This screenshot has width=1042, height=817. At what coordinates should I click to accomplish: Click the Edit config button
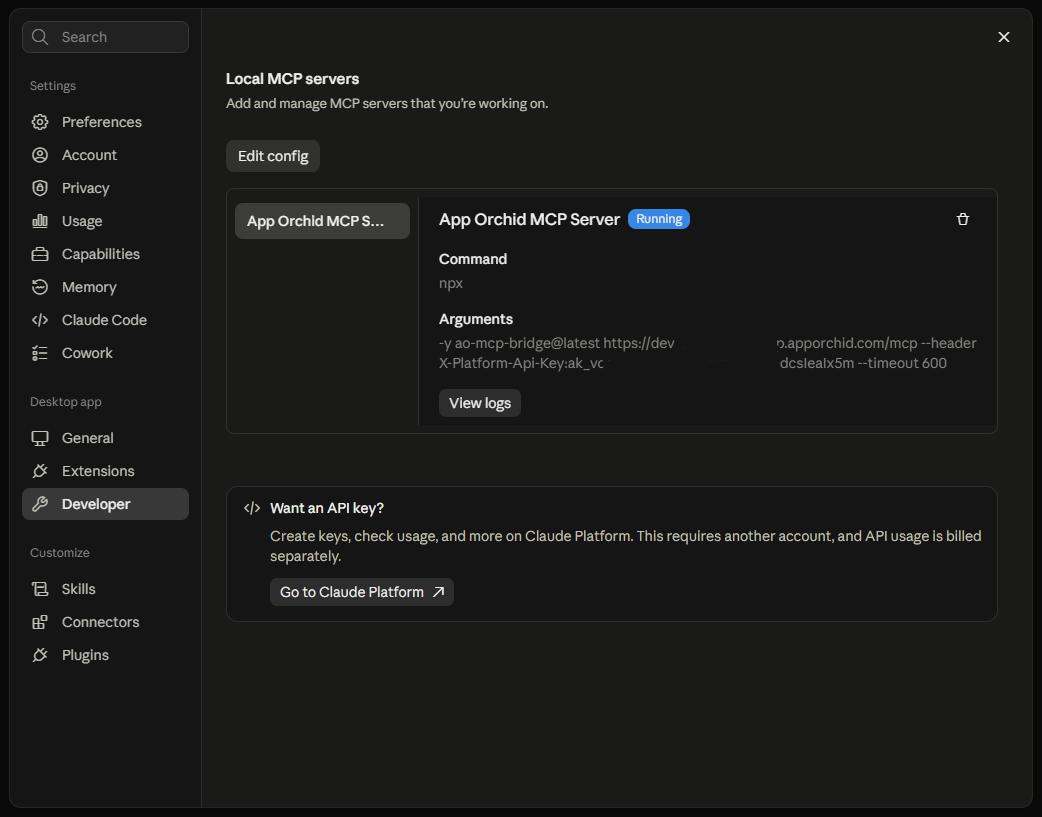(x=273, y=156)
